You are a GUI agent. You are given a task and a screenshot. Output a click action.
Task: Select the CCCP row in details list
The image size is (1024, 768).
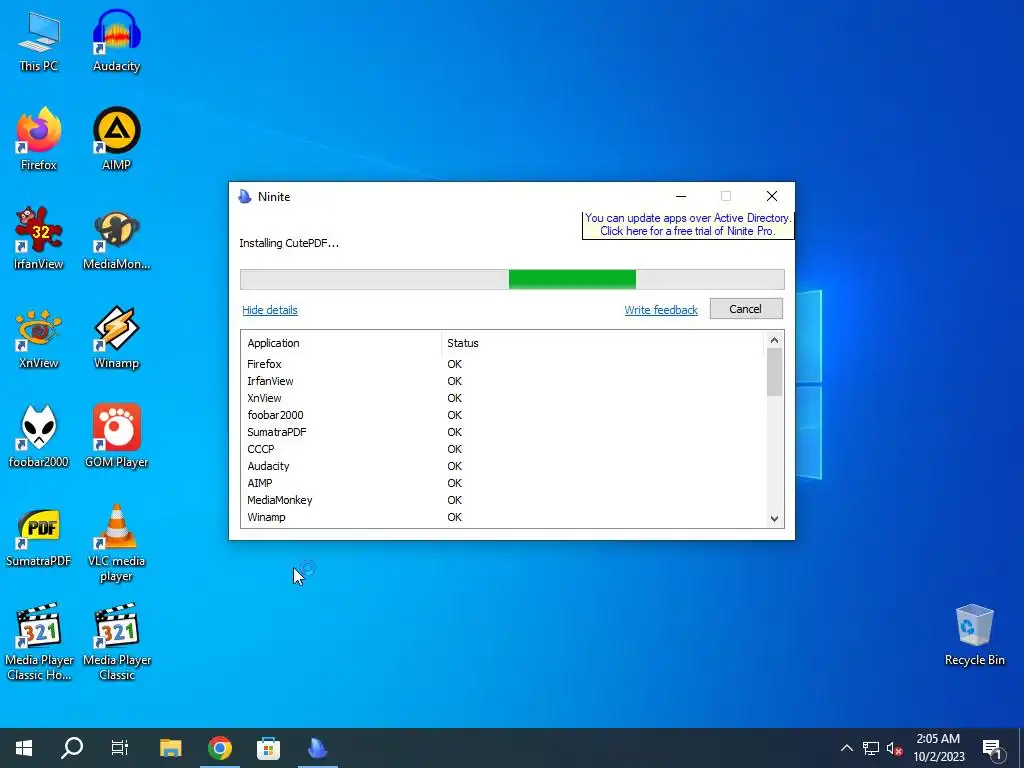coord(503,449)
